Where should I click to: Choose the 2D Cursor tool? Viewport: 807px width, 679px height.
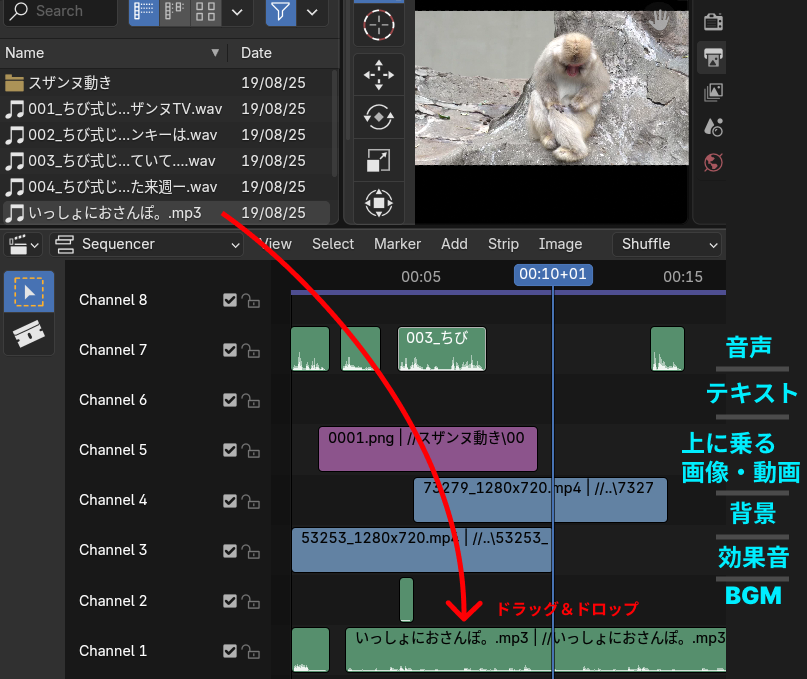click(378, 25)
